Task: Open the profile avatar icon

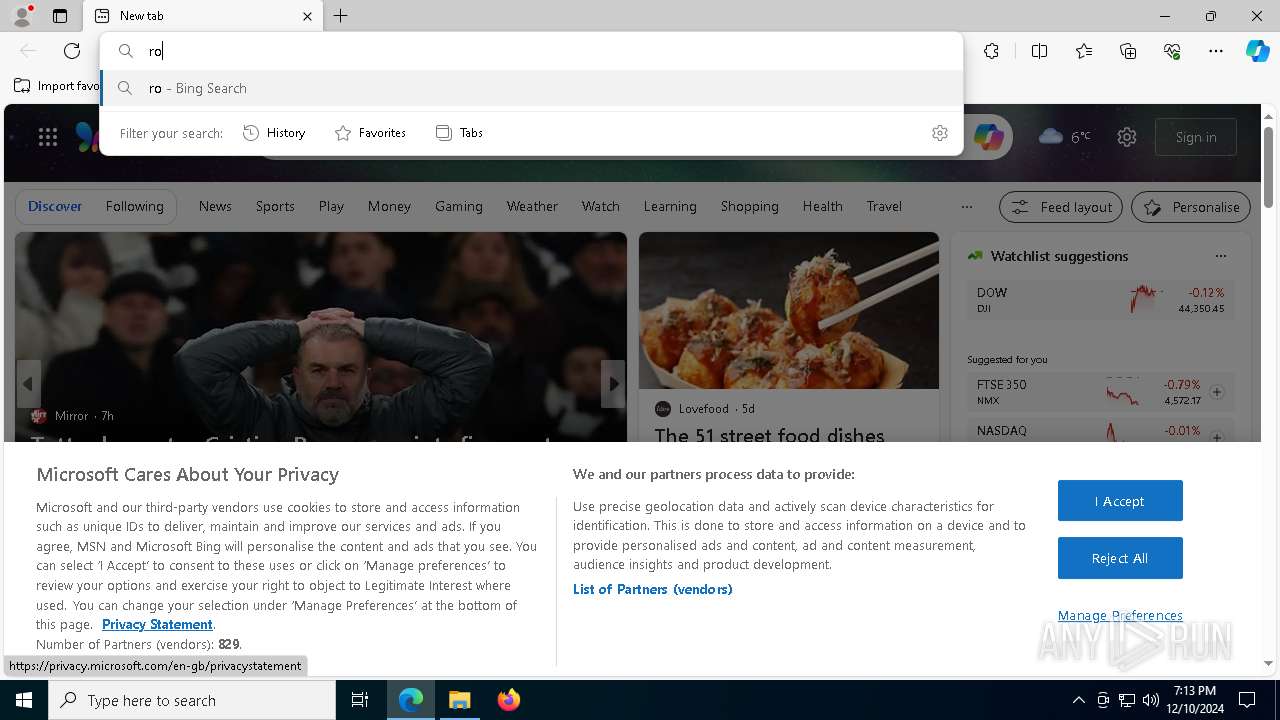Action: pos(22,16)
